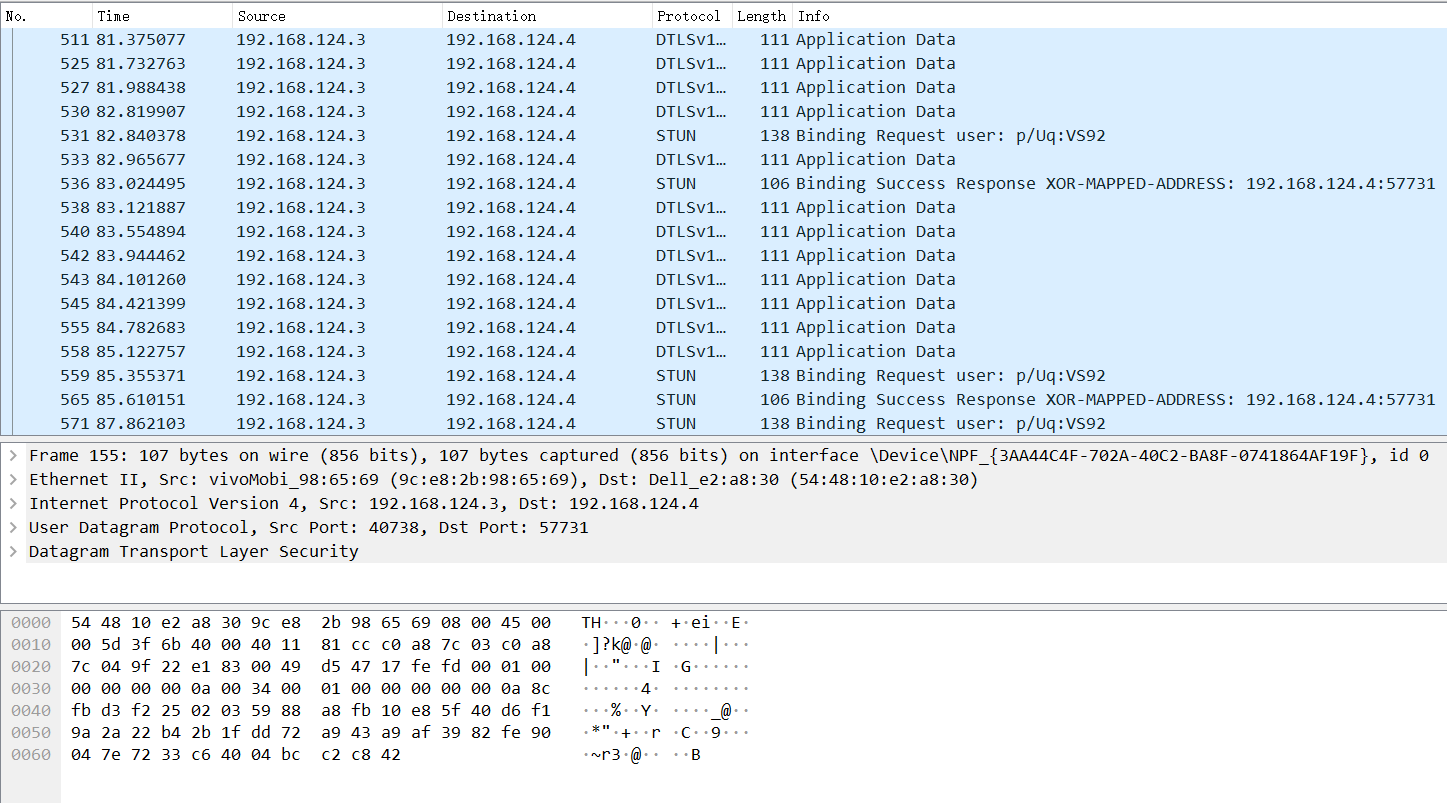
Task: Sort by the Length column header
Action: (761, 16)
